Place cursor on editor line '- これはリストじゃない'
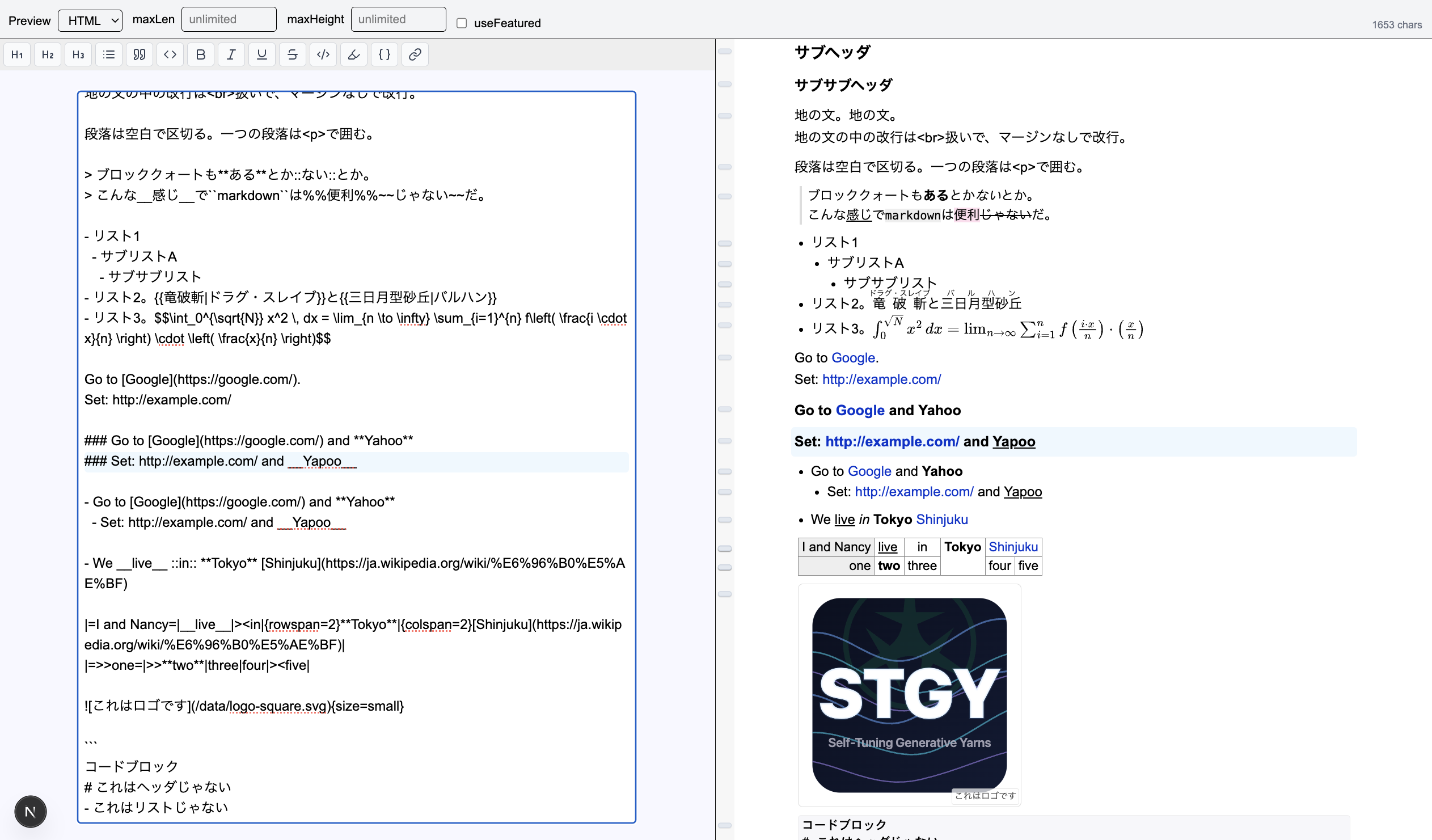 pyautogui.click(x=157, y=807)
